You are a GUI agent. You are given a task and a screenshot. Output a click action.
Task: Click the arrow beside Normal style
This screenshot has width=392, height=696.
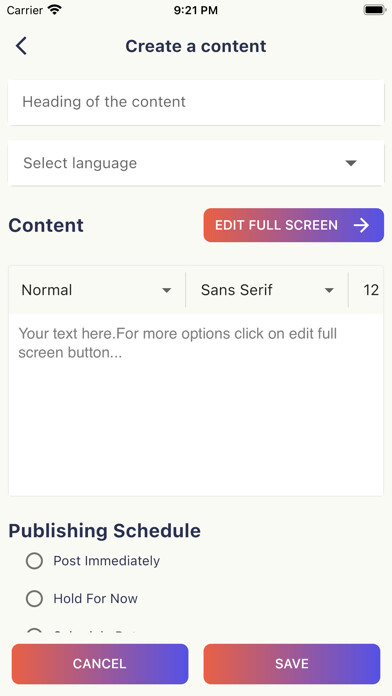pos(166,290)
